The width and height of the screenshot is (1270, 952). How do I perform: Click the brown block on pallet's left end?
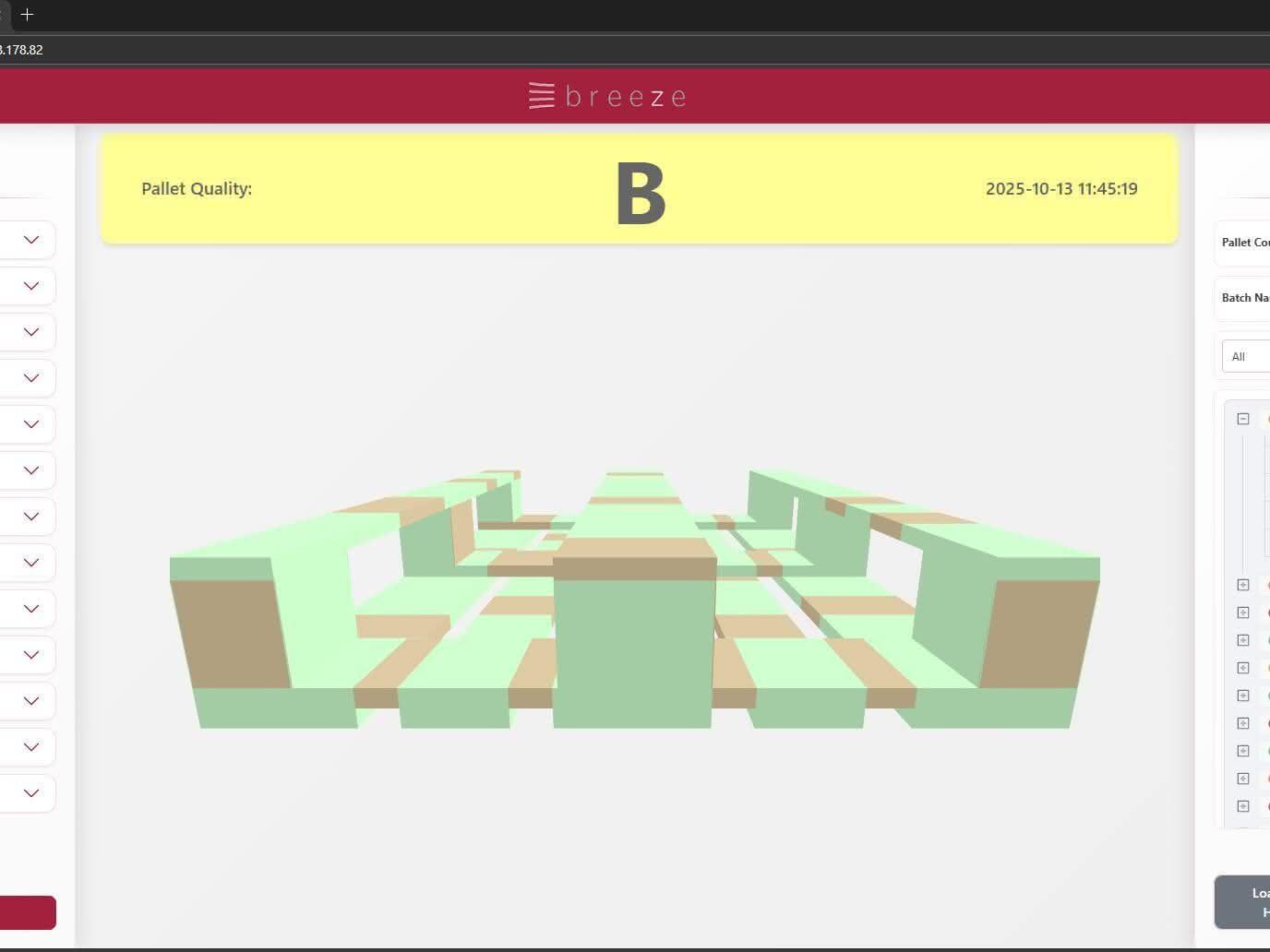point(231,633)
